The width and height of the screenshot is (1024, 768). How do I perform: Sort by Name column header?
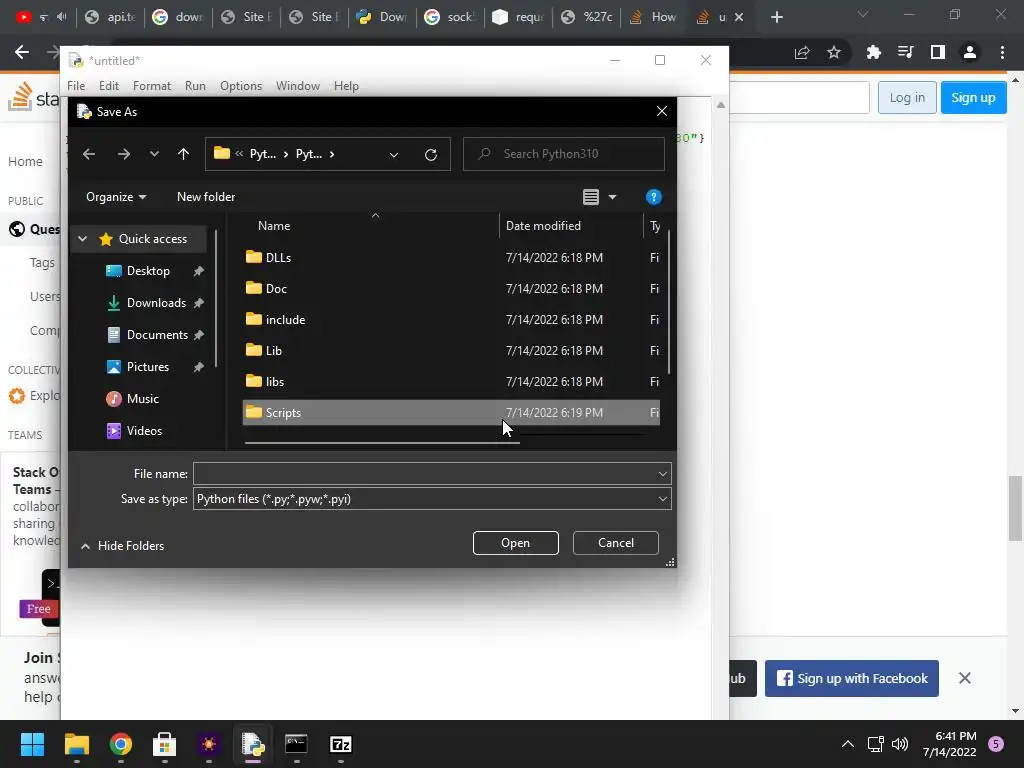pos(274,226)
